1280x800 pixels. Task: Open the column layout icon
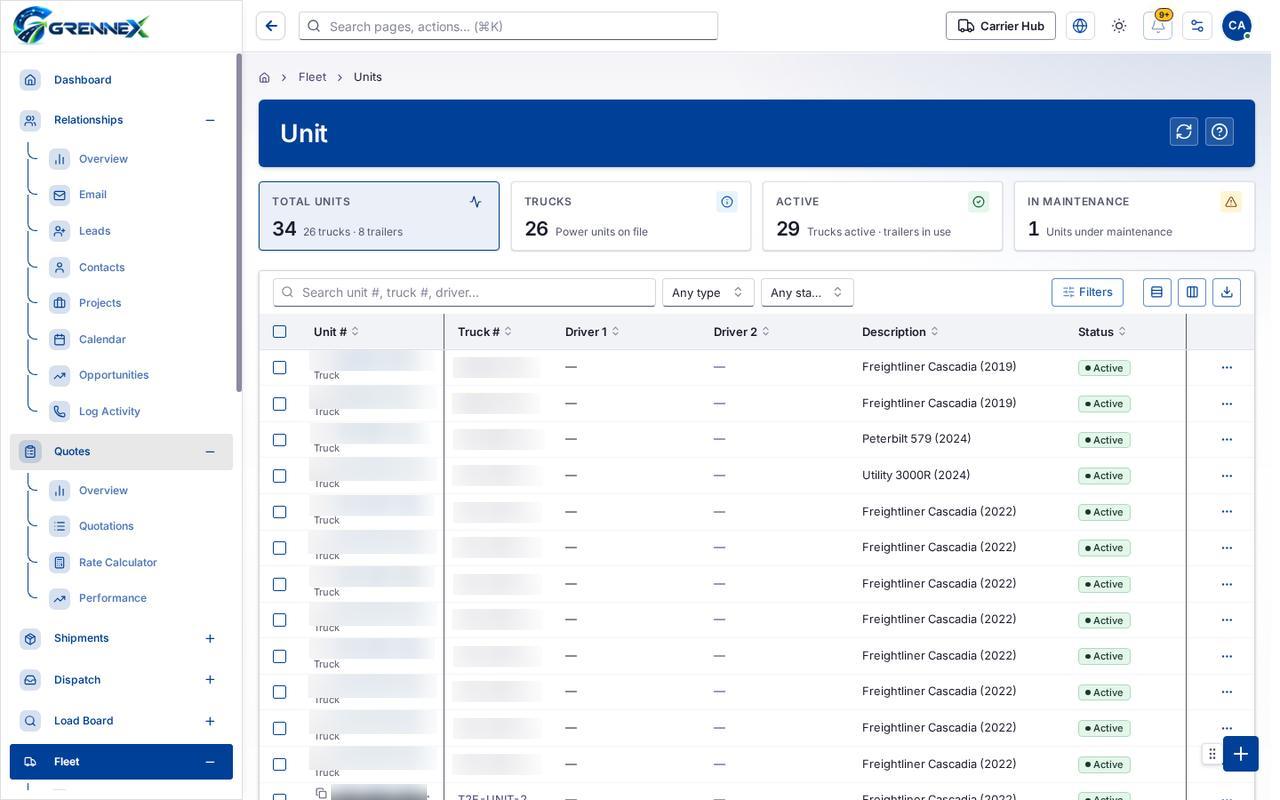[1192, 292]
